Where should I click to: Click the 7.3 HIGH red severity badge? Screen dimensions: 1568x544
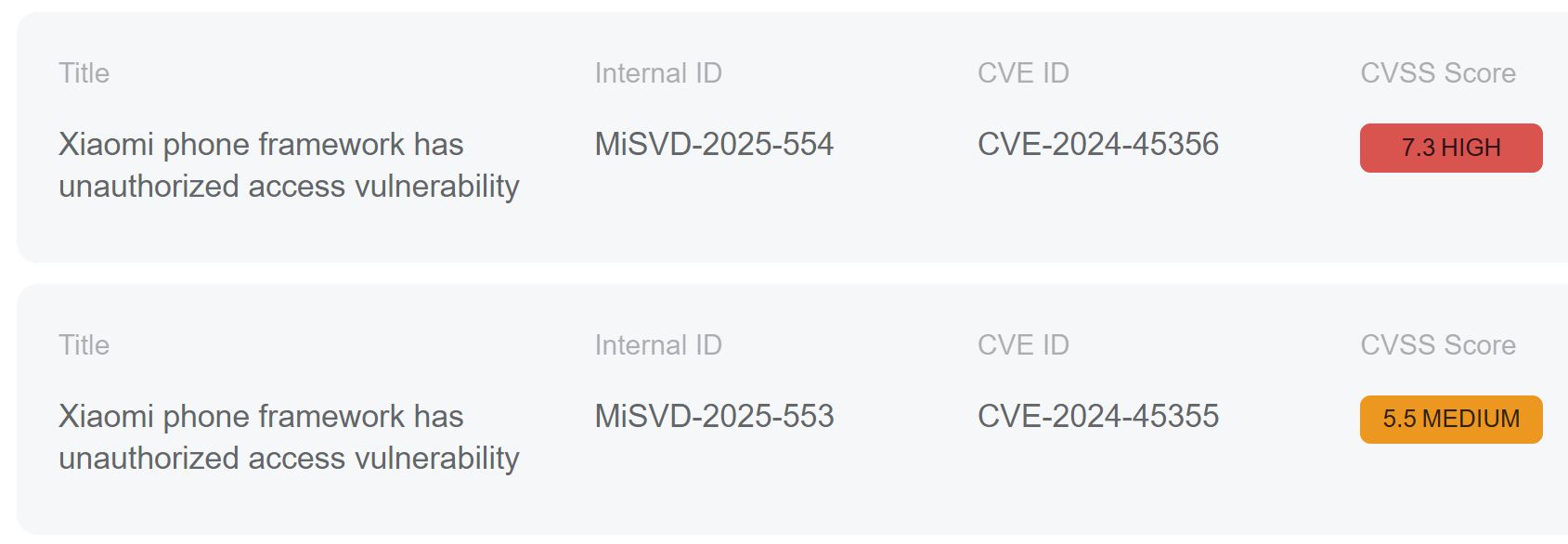pyautogui.click(x=1450, y=148)
